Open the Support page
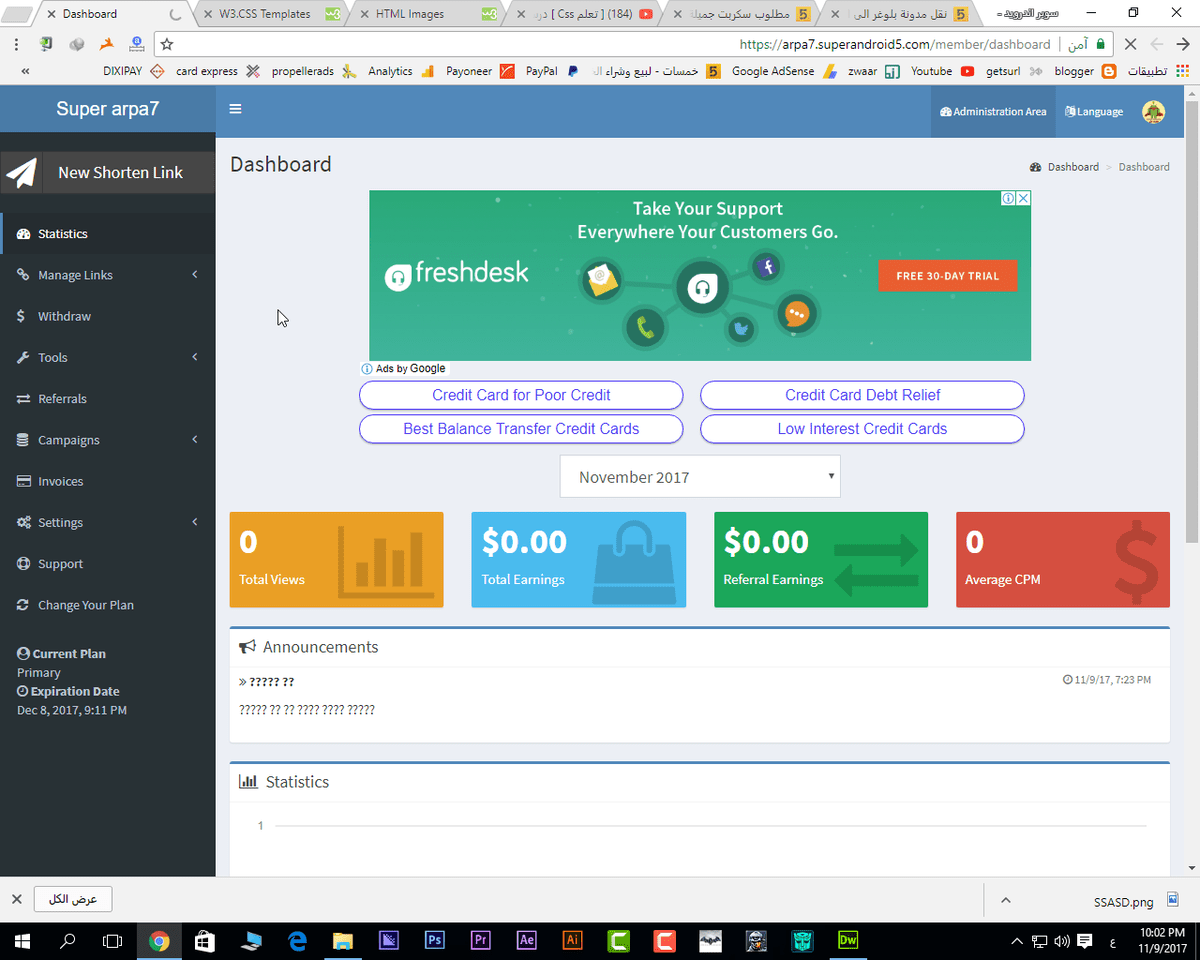This screenshot has height=960, width=1200. point(108,563)
